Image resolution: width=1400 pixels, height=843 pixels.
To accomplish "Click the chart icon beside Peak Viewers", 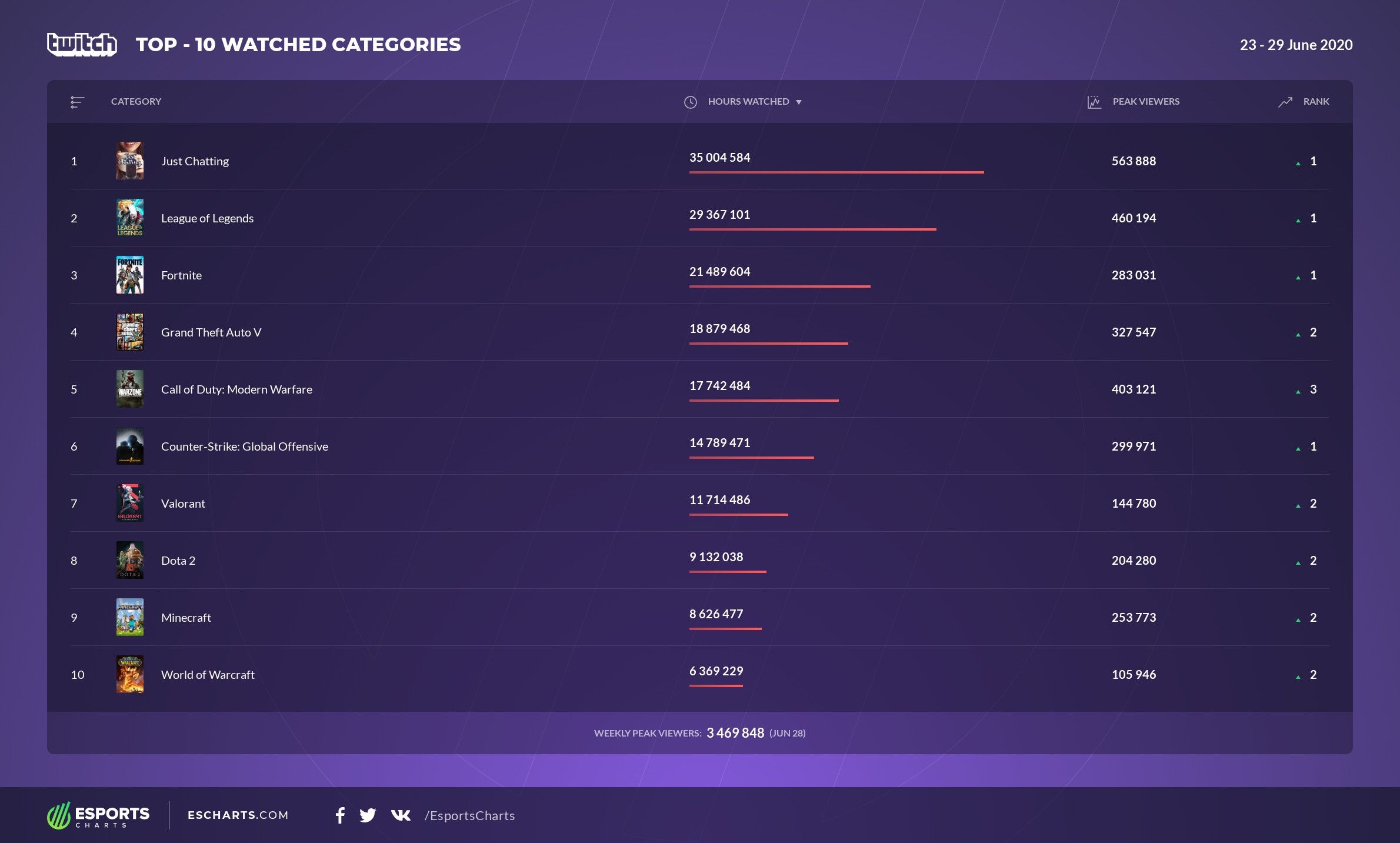I will [x=1094, y=102].
